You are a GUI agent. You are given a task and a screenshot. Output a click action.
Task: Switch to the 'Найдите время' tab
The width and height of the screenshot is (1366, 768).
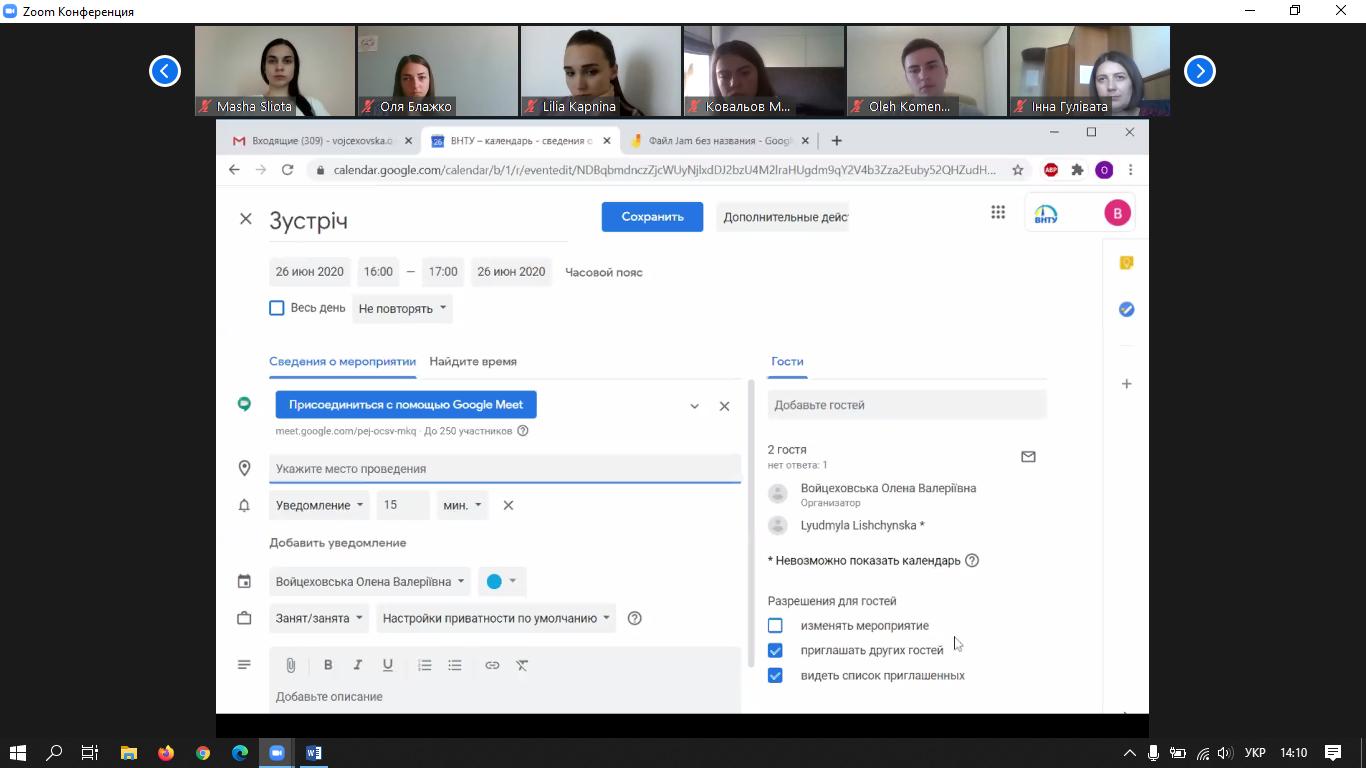coord(473,362)
